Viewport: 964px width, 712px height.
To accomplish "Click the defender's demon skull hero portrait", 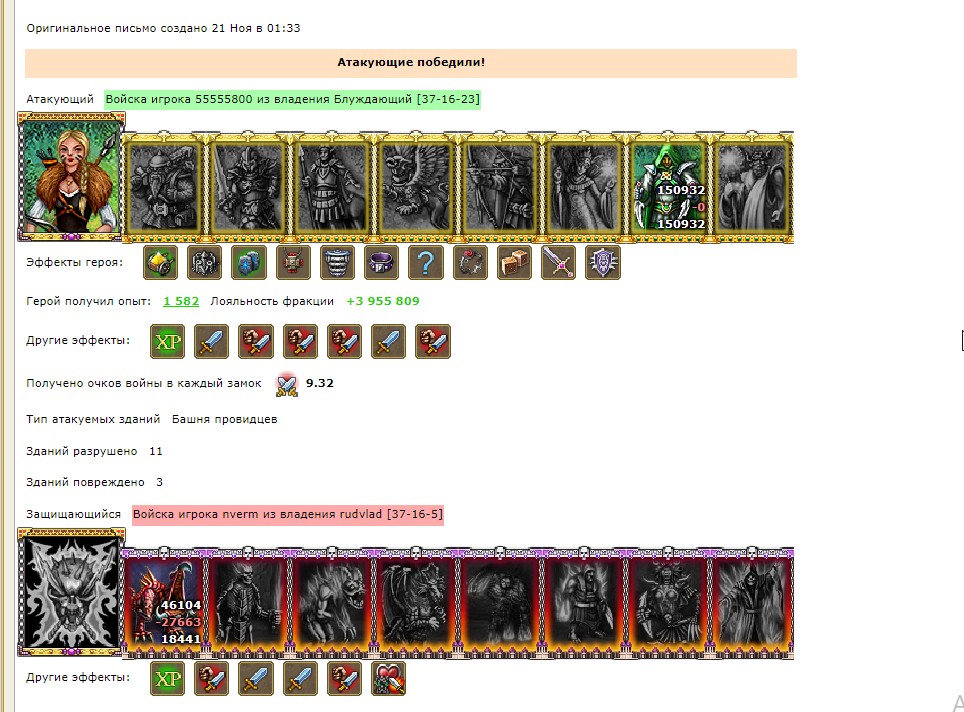I will (x=71, y=592).
